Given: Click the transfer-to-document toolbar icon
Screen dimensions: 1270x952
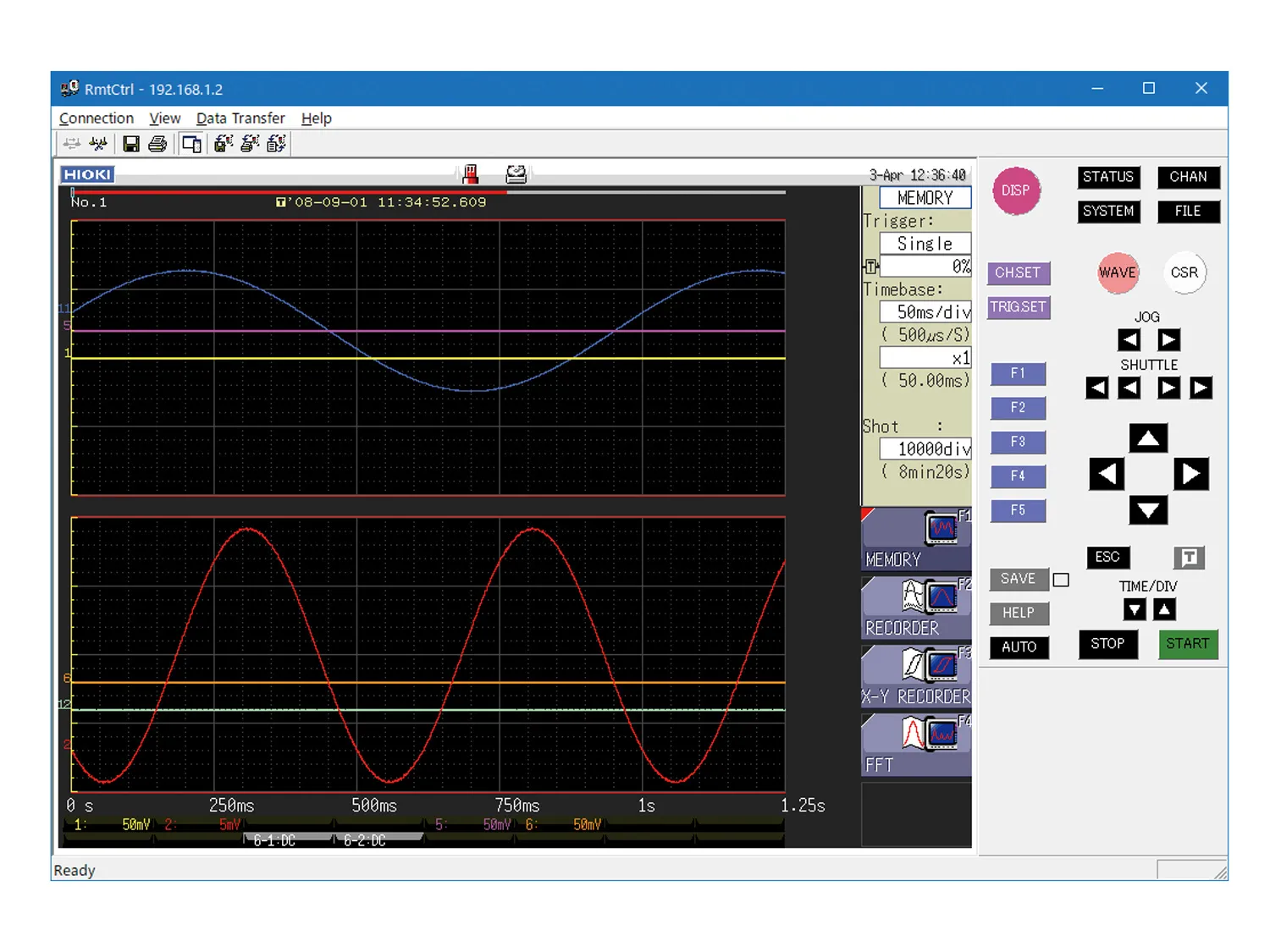Looking at the screenshot, I should point(276,144).
